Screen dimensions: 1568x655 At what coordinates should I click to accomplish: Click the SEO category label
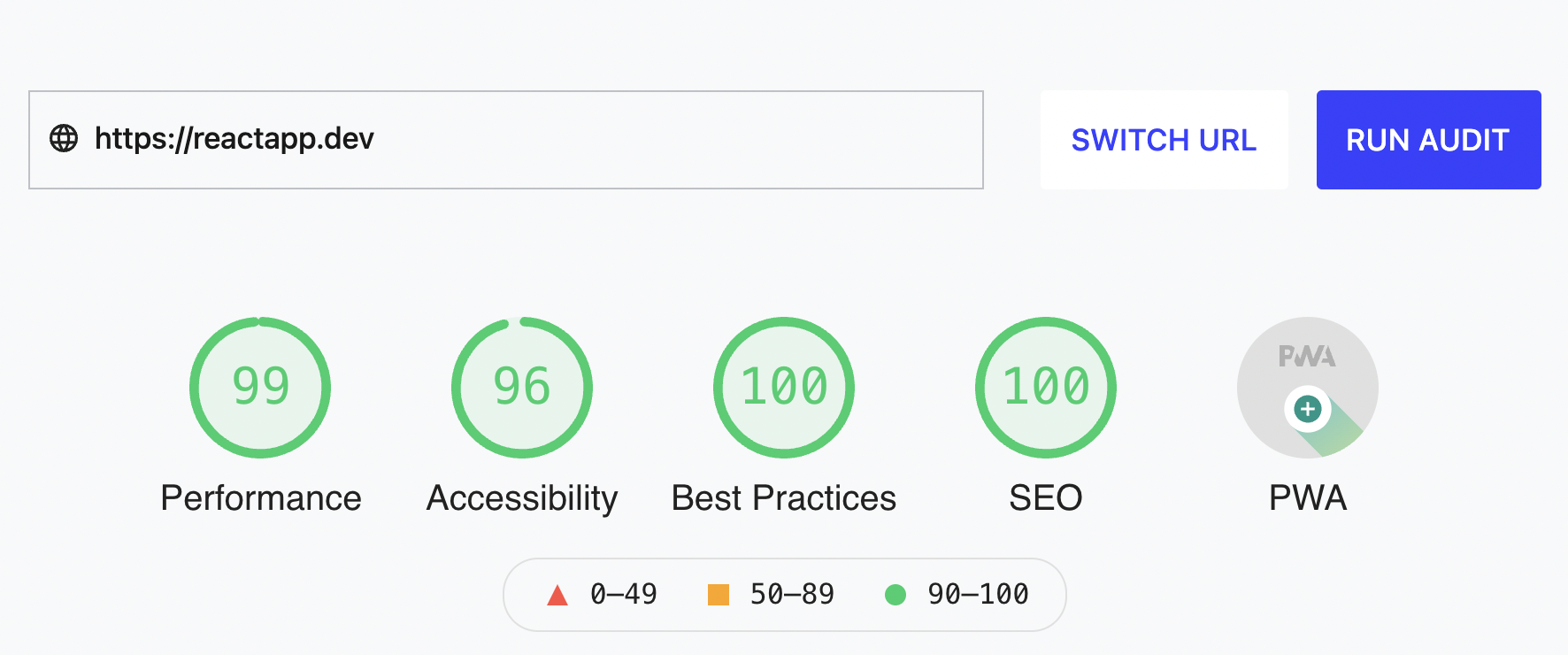pos(1045,497)
